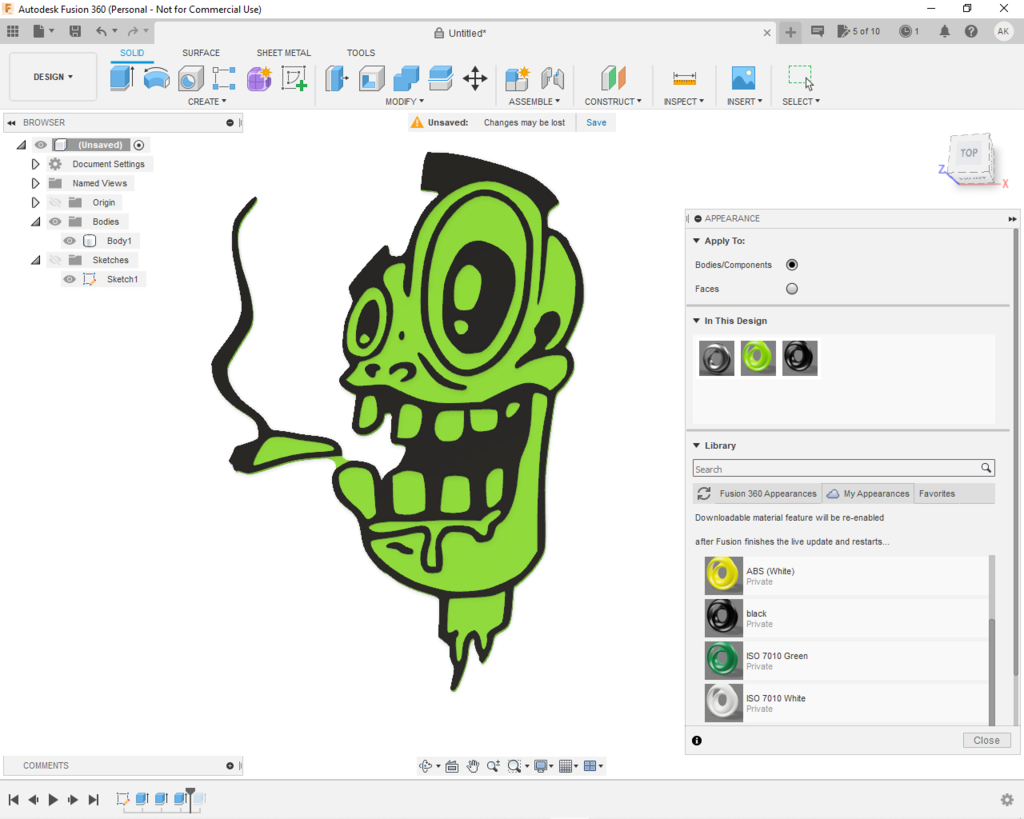Choose the Press Pull tool
The image size is (1024, 819).
point(337,78)
